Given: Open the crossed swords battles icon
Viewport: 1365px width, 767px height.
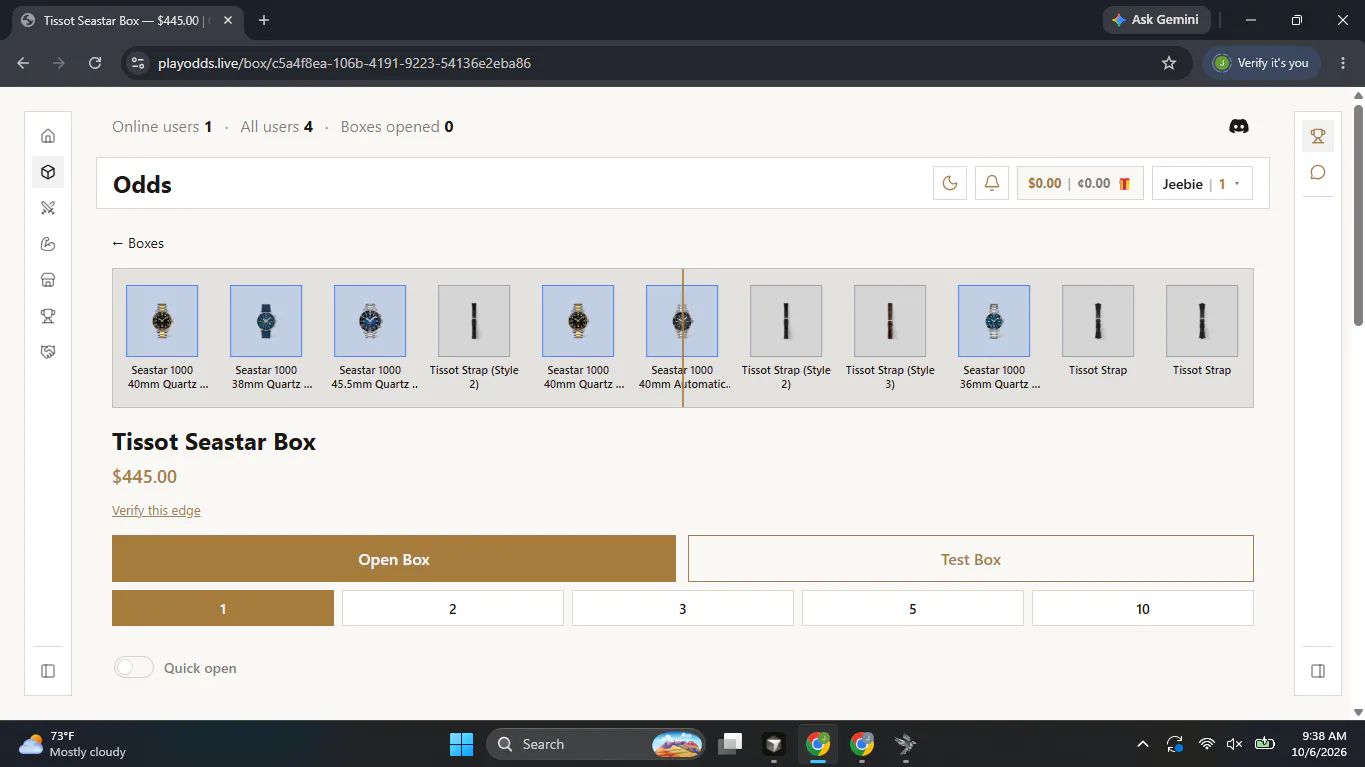Looking at the screenshot, I should tap(48, 208).
